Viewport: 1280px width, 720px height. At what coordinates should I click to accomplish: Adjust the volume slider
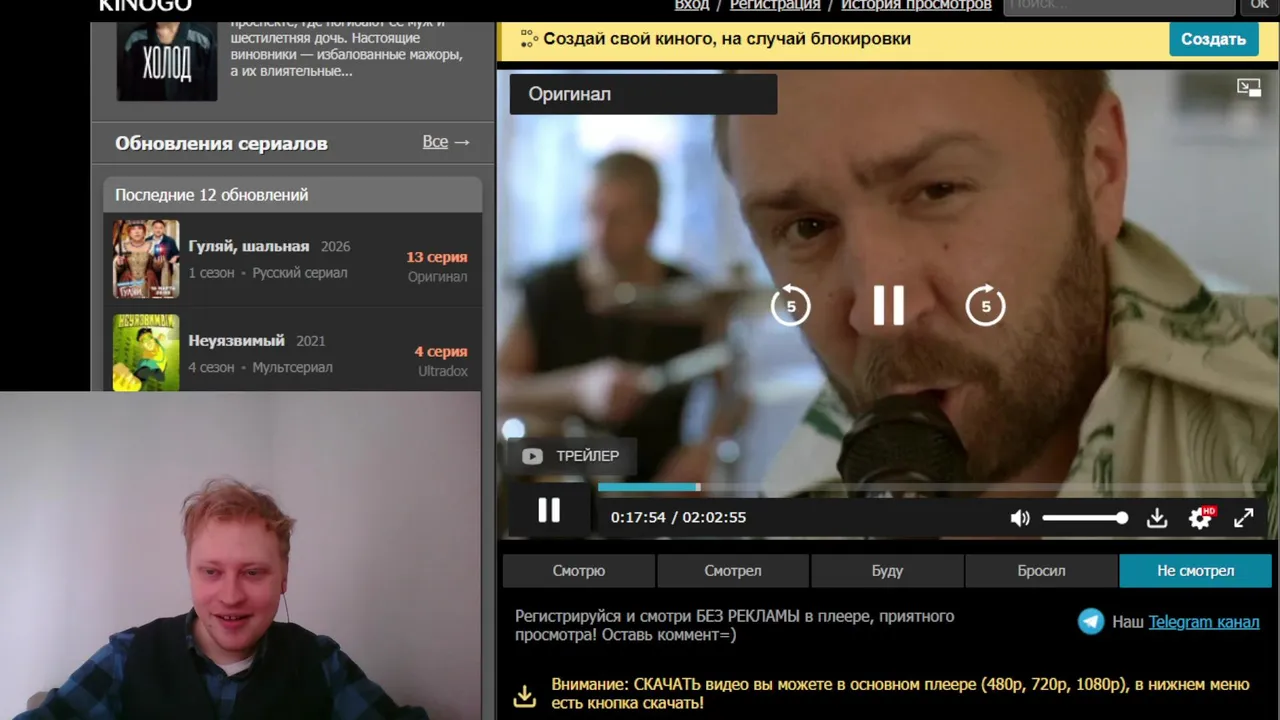(1085, 518)
